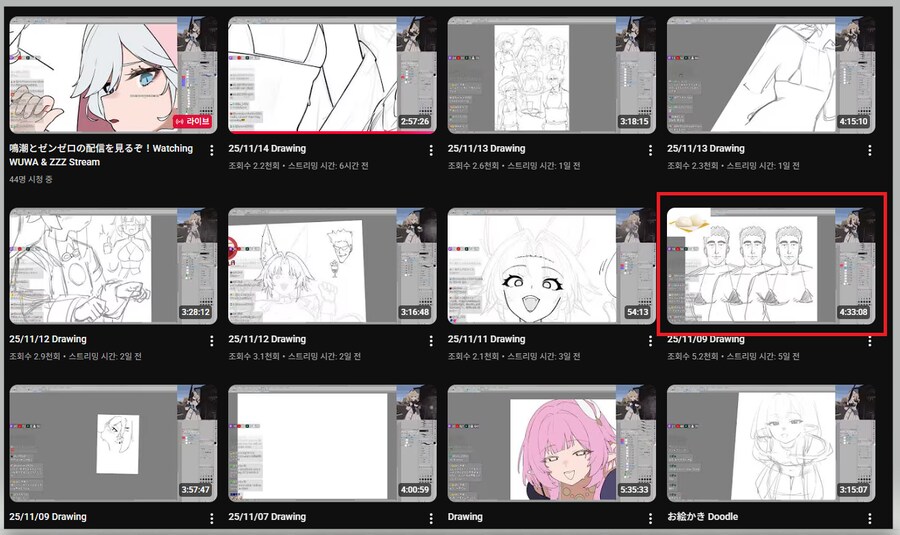Play the live stream thumbnail with 라이브 badge
The height and width of the screenshot is (535, 900).
(x=113, y=75)
